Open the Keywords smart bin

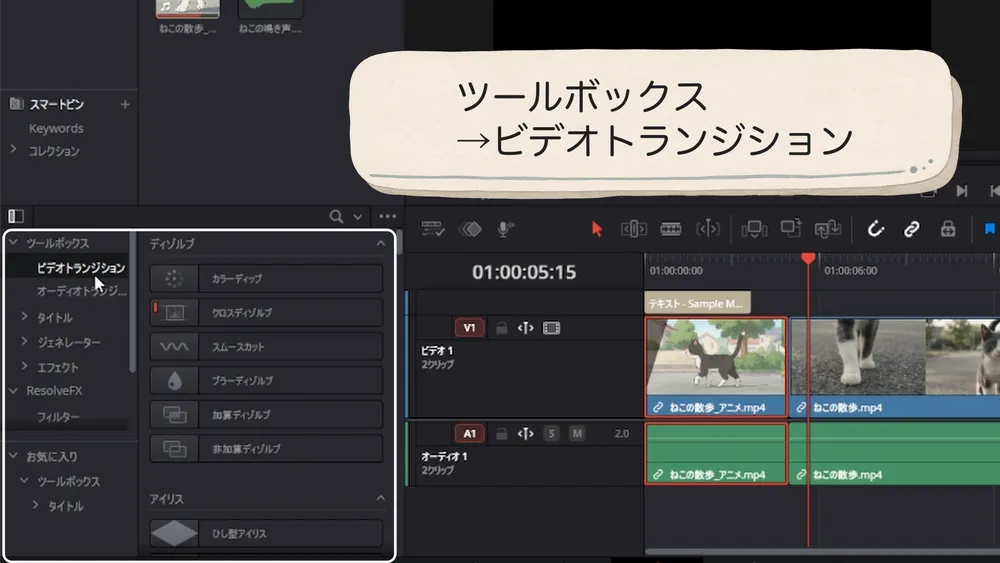[x=56, y=128]
